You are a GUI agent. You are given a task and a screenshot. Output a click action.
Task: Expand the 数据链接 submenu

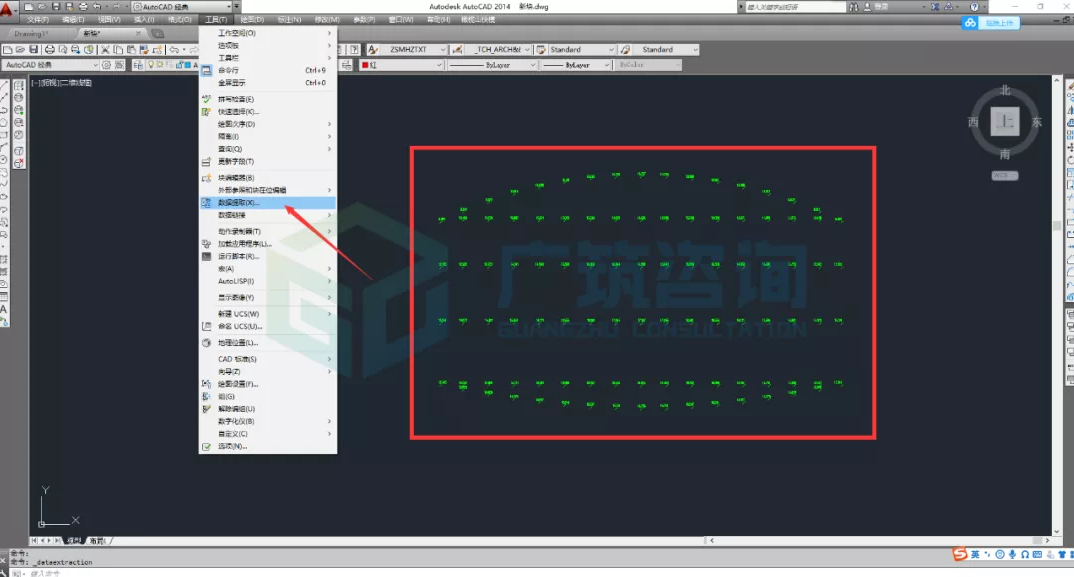(x=268, y=214)
